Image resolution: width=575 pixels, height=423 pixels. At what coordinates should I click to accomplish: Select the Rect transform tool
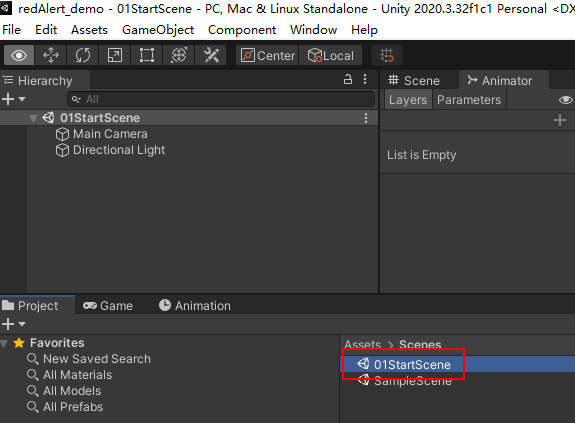click(147, 55)
